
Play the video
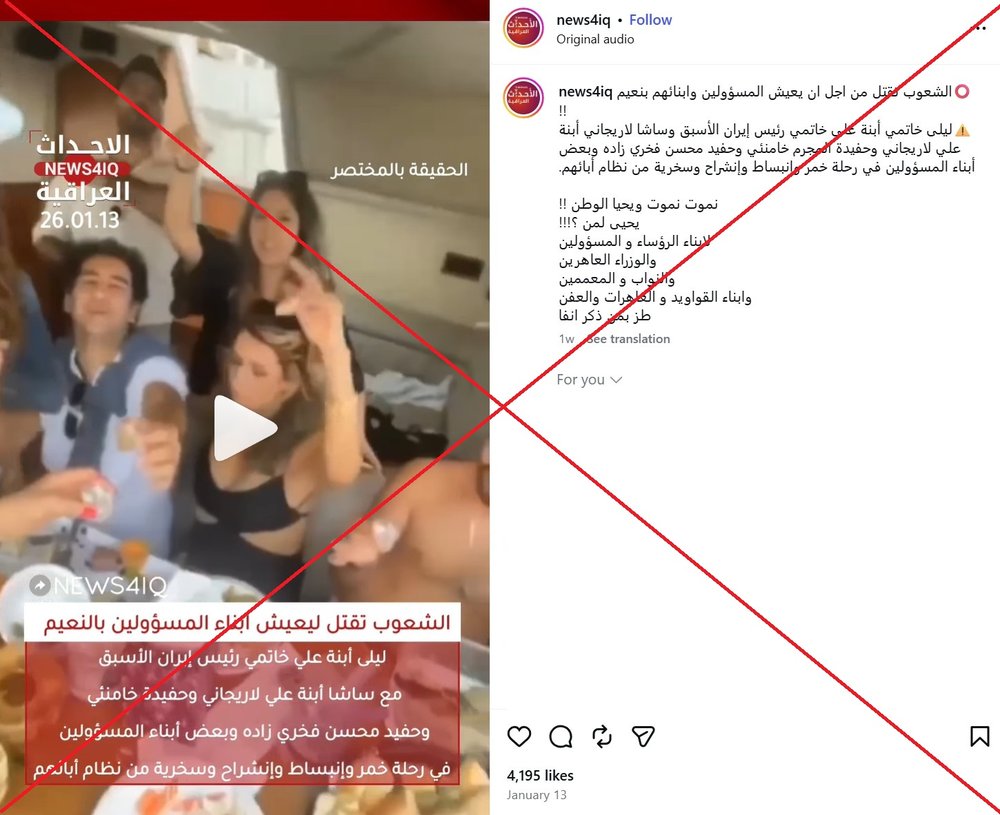coord(245,428)
